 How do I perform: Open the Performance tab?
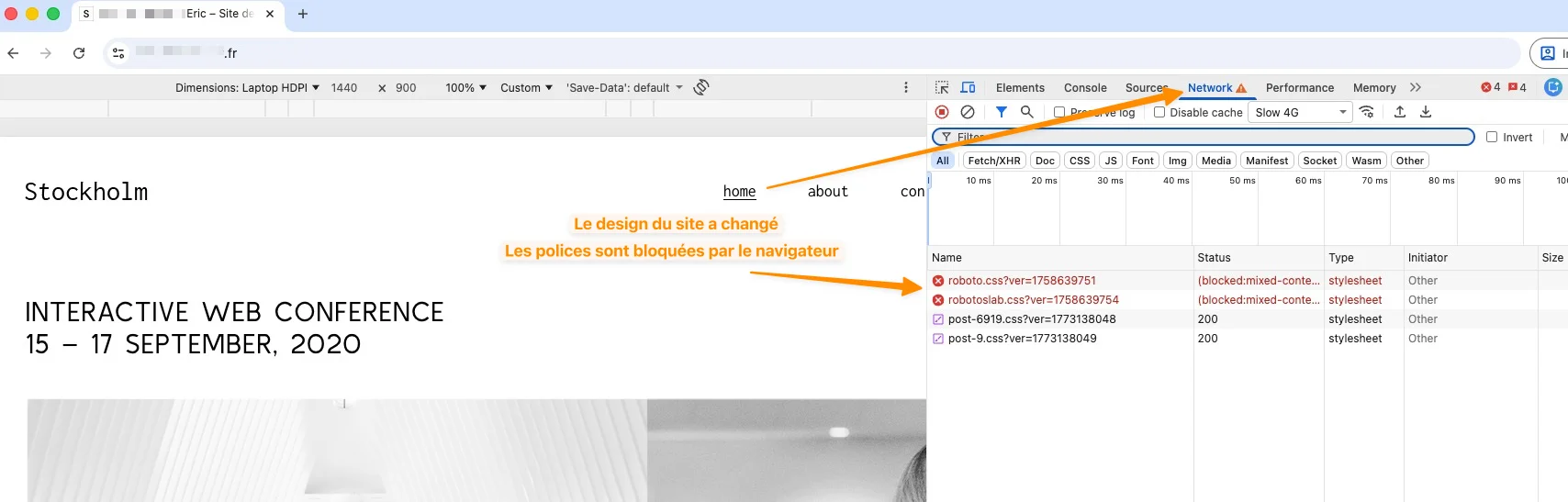[1299, 88]
